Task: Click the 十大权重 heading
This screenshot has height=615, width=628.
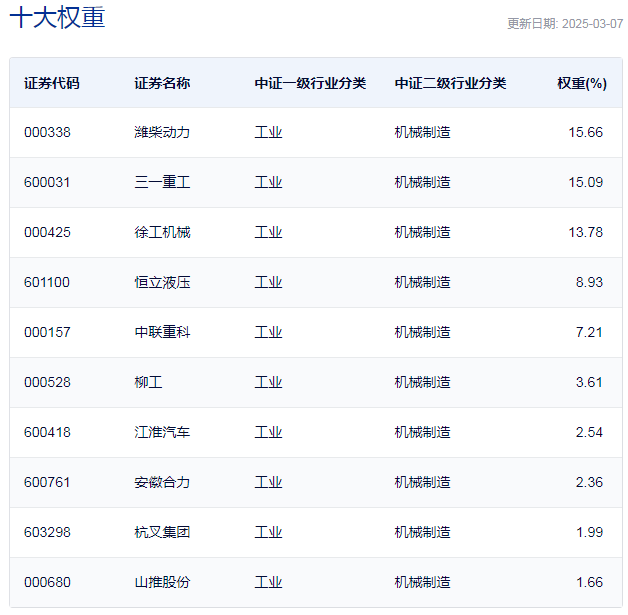Action: coord(57,18)
